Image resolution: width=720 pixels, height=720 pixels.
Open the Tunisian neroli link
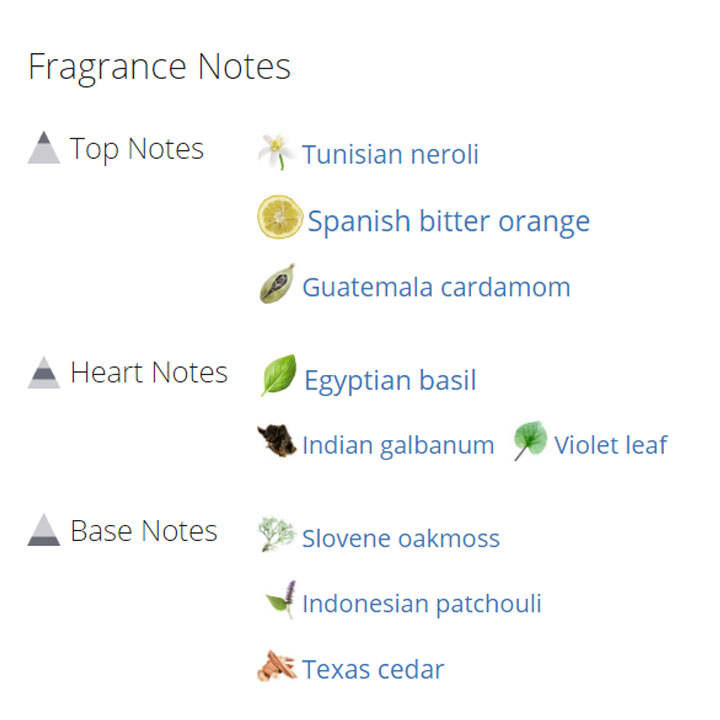[x=390, y=154]
